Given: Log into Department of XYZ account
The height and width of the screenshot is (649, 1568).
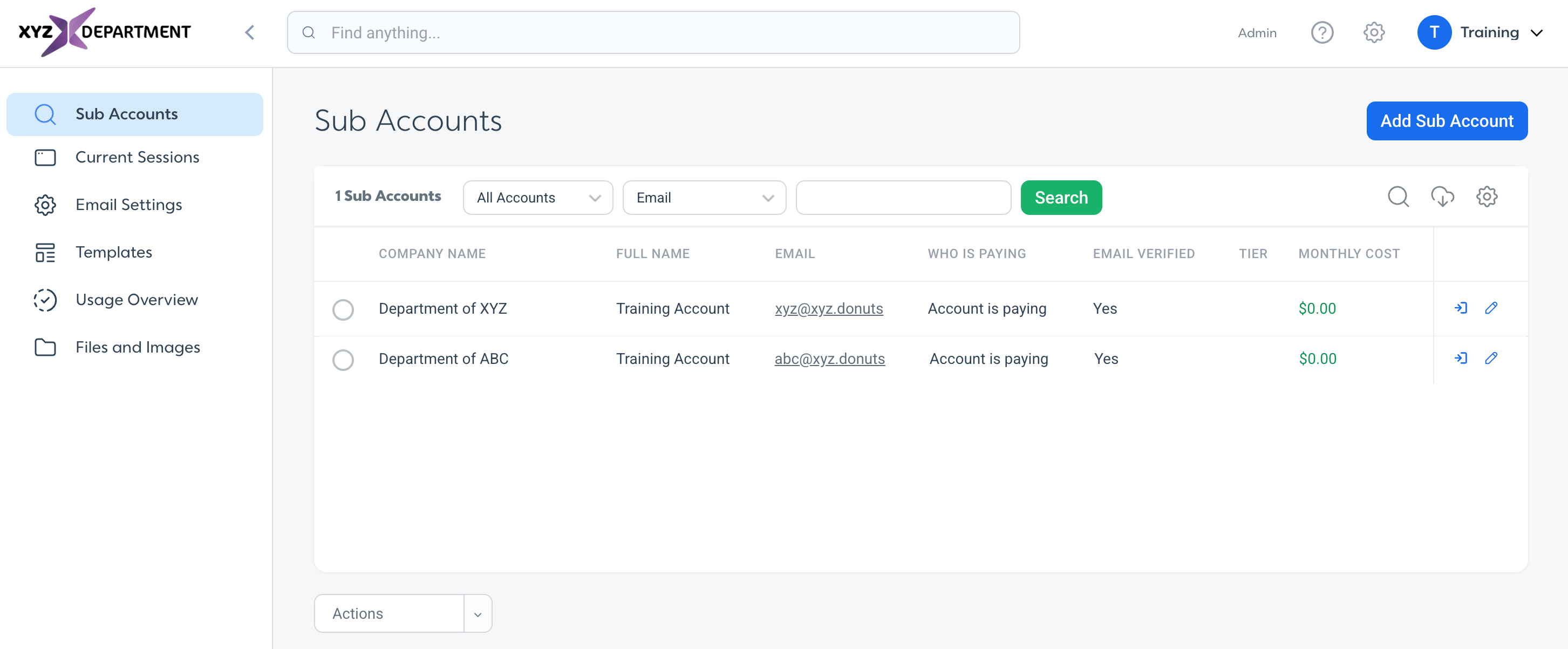Looking at the screenshot, I should (x=1460, y=308).
